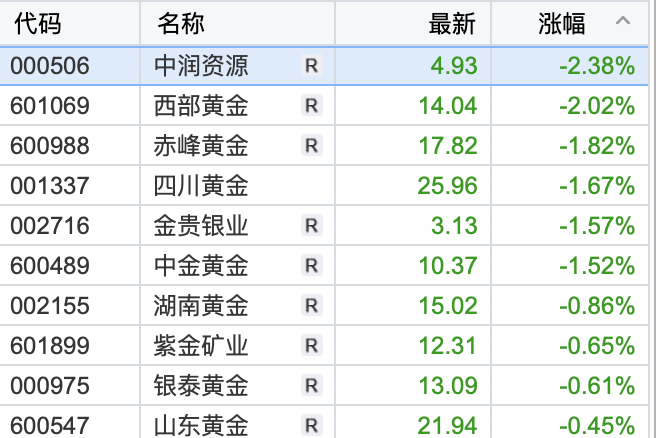Click change value -0.86%

click(597, 305)
